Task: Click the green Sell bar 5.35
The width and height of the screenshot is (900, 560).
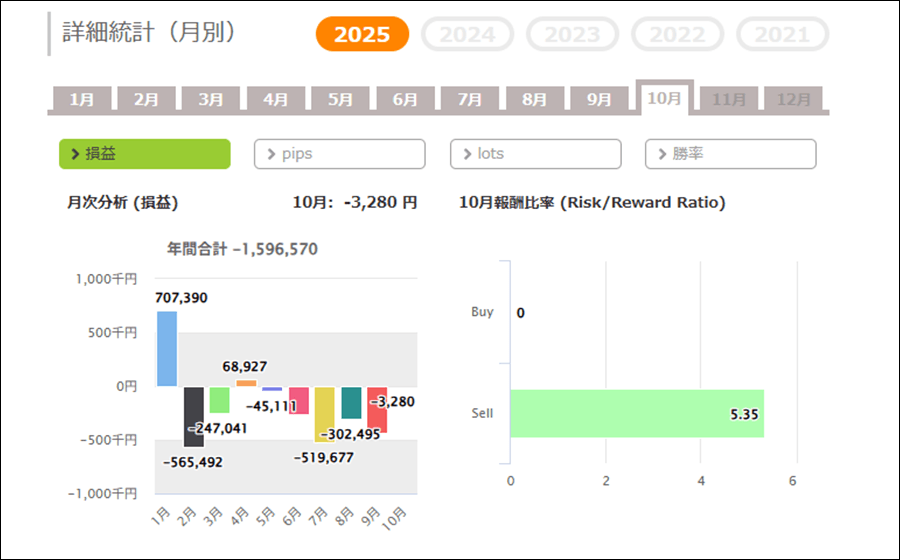Action: (637, 413)
